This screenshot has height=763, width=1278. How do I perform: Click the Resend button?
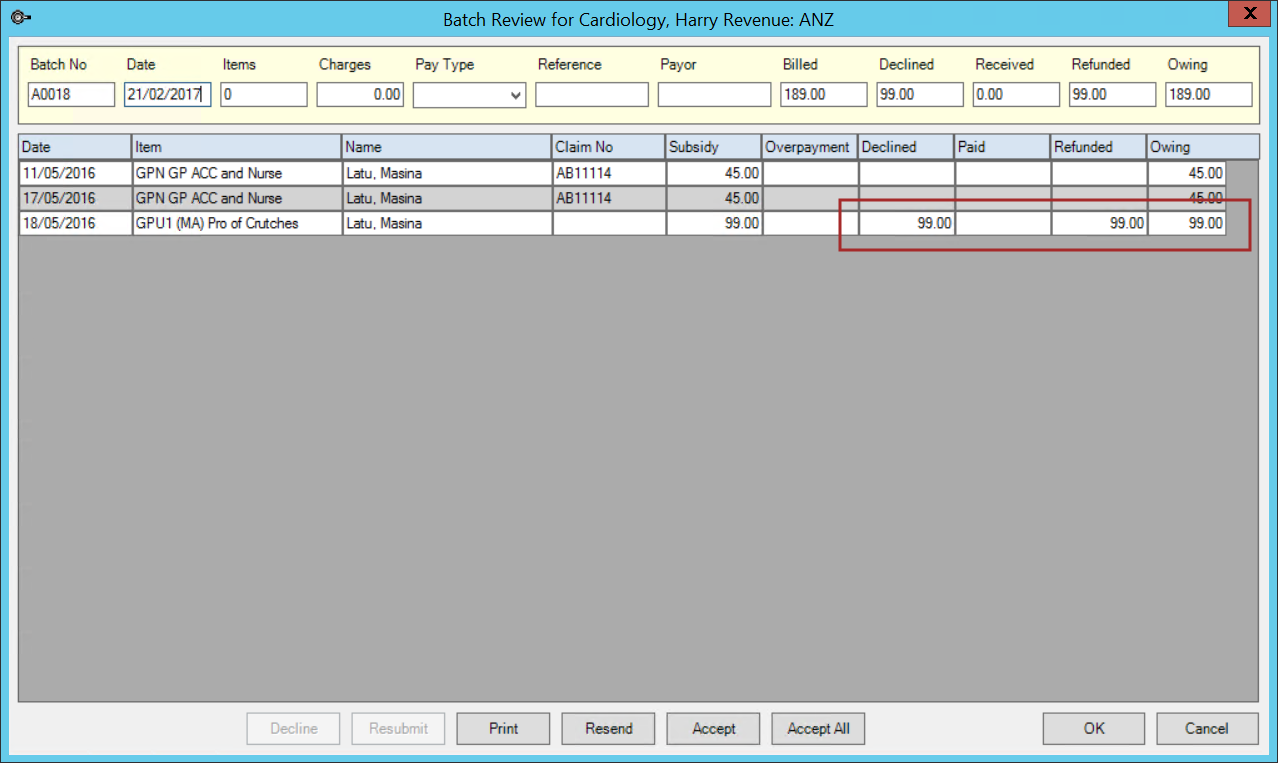click(608, 728)
